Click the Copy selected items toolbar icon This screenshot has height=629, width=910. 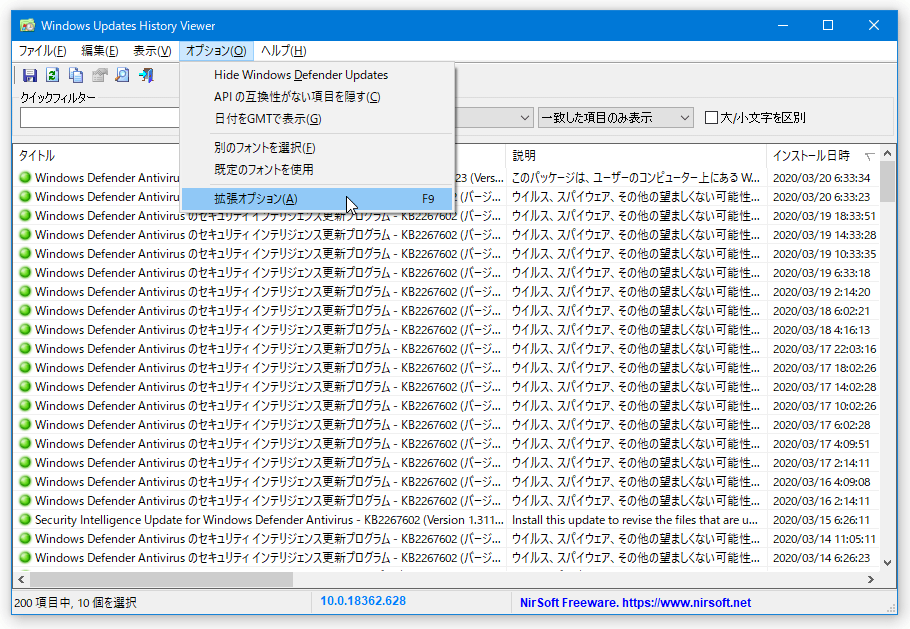pos(76,75)
